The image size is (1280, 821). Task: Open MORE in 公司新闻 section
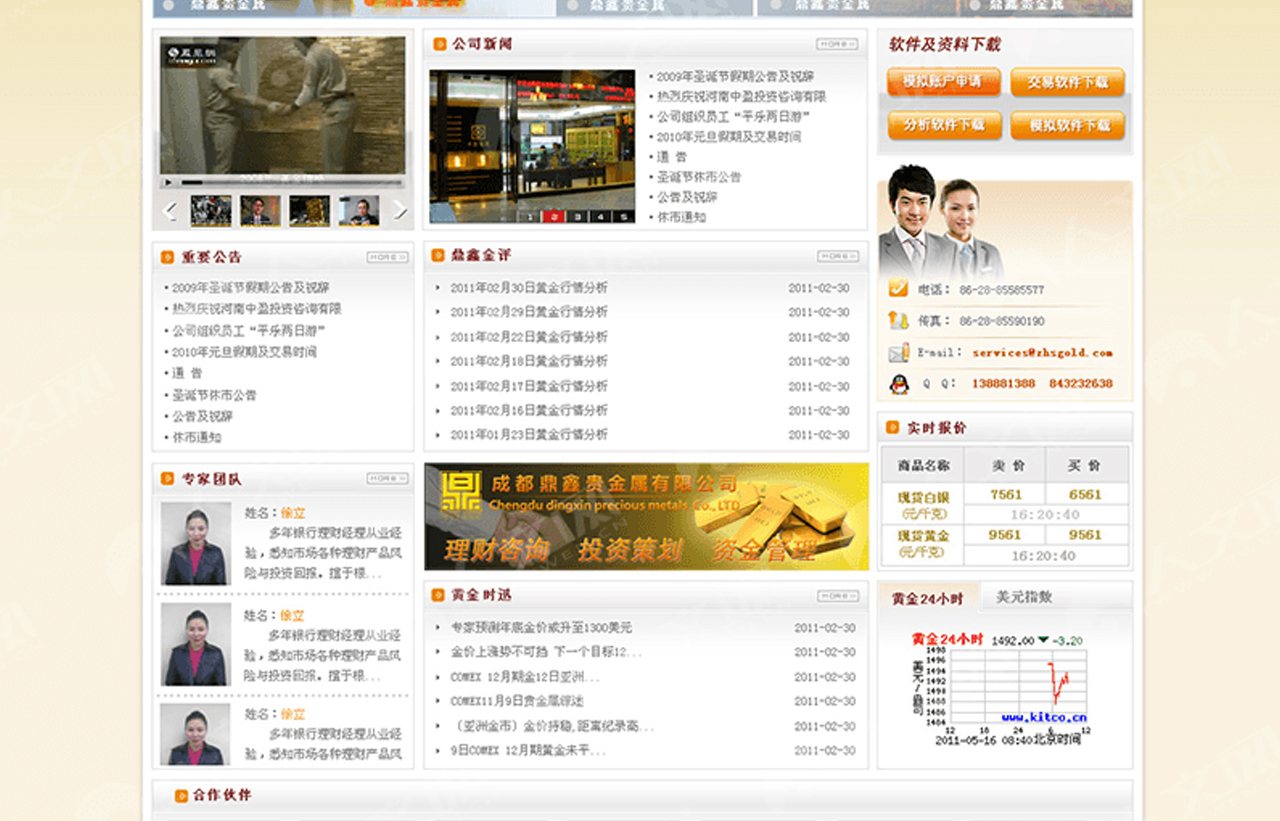pyautogui.click(x=836, y=45)
